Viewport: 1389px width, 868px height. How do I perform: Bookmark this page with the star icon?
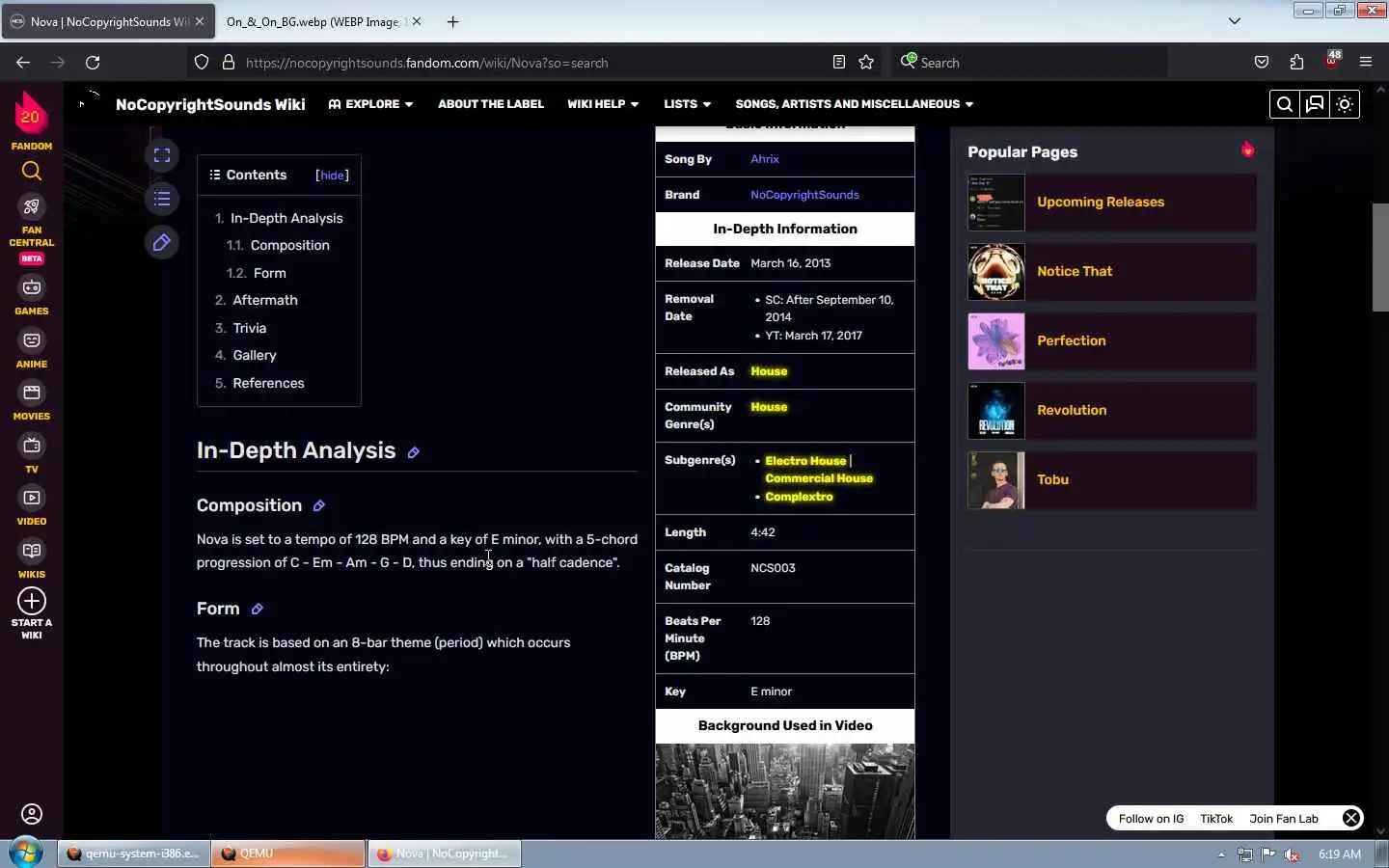866,63
